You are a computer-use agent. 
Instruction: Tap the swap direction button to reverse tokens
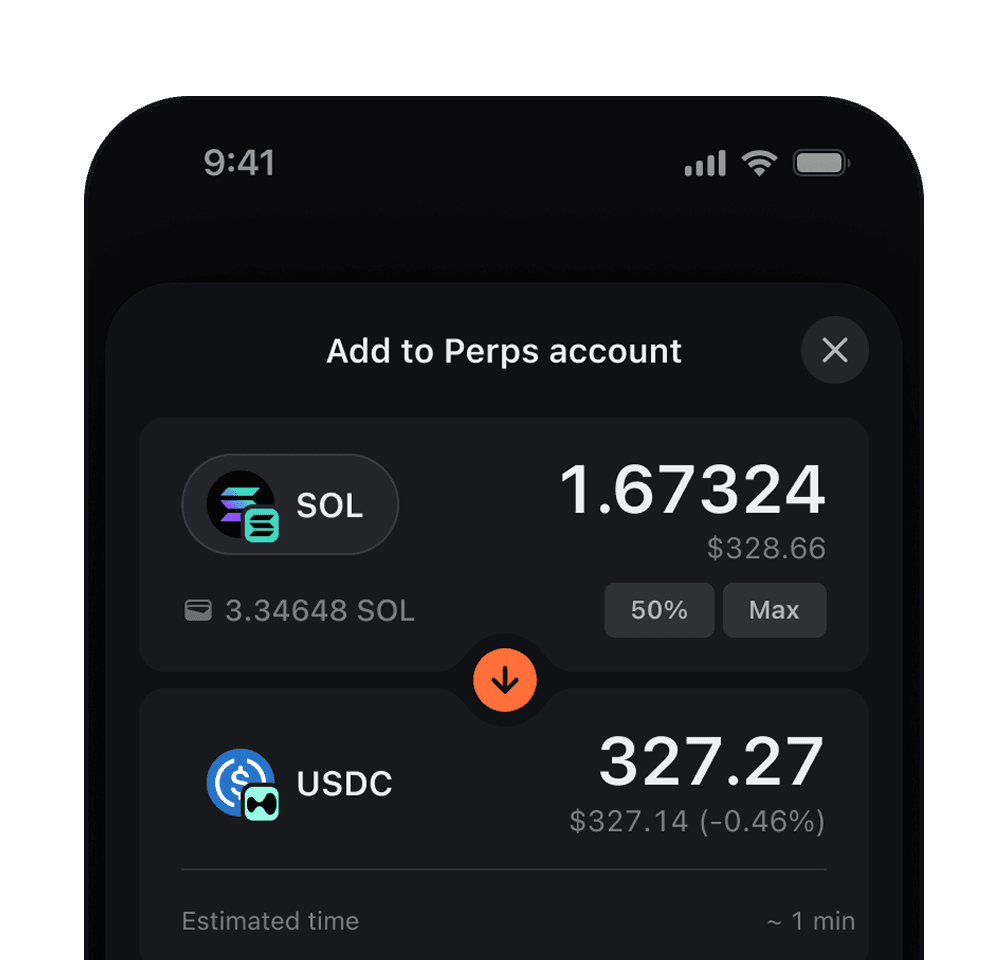(504, 679)
